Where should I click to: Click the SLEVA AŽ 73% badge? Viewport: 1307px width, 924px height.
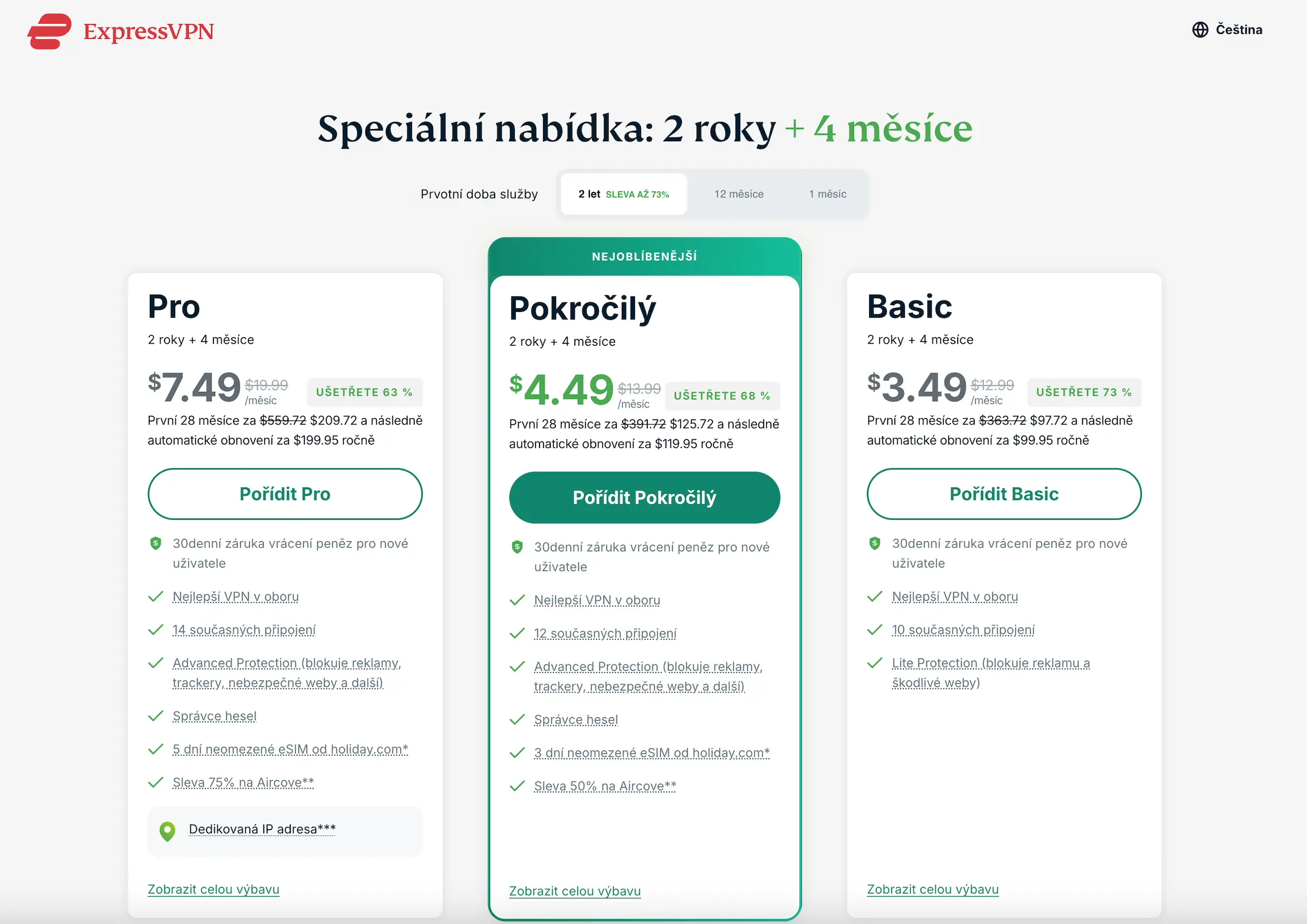[x=638, y=194]
